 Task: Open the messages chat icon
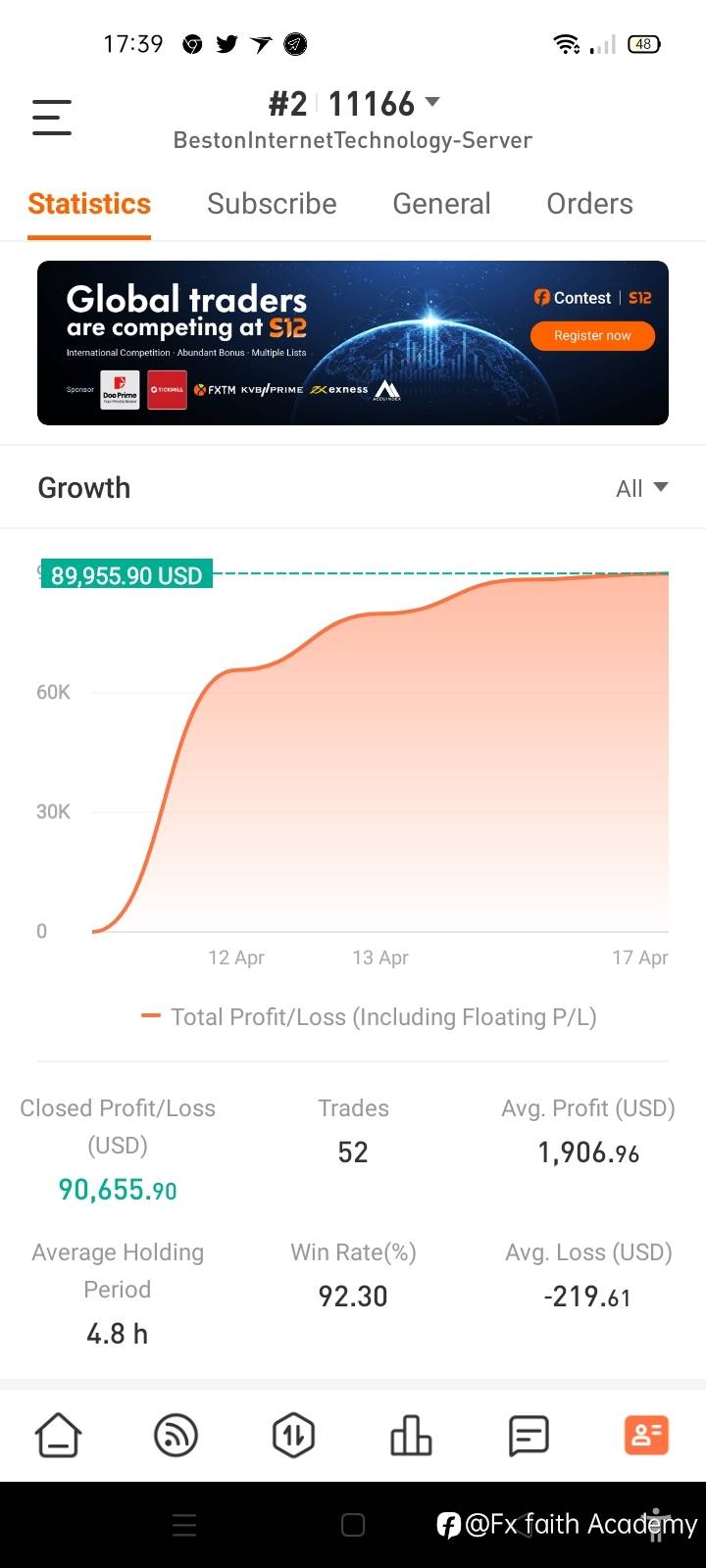tap(529, 1436)
